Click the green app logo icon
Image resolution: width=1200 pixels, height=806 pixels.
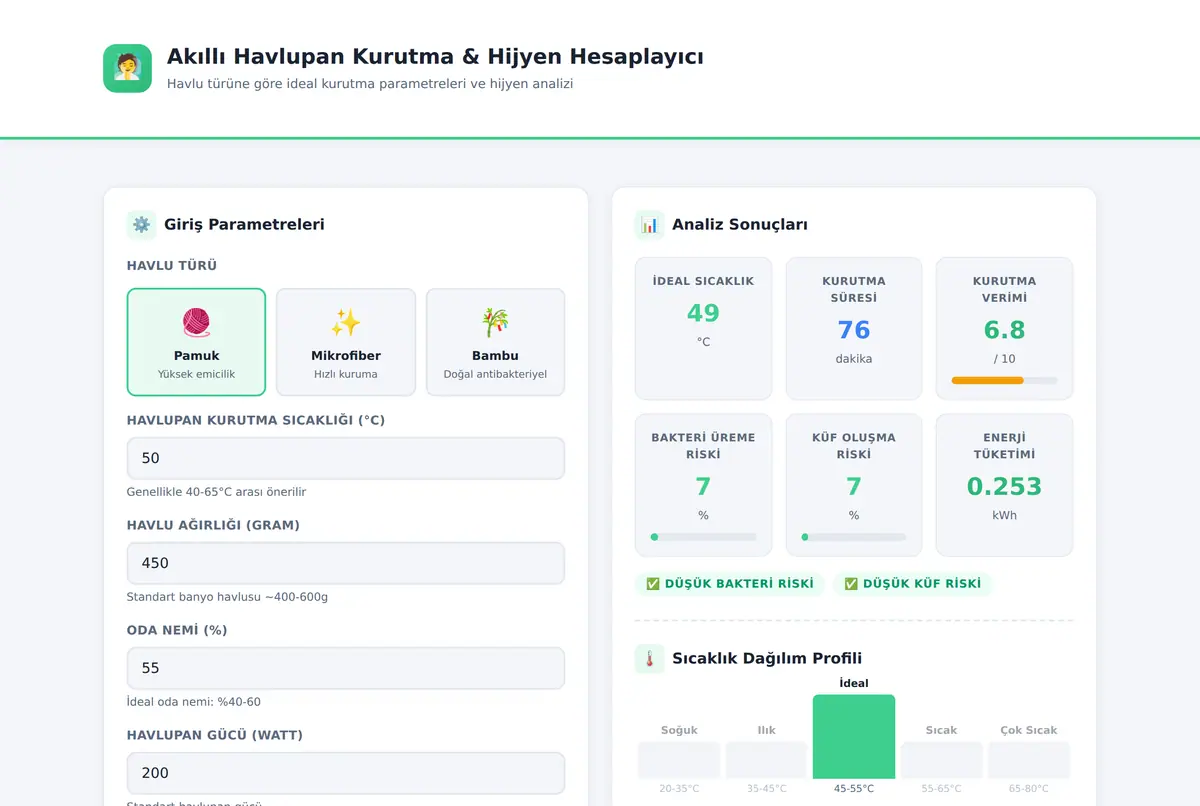point(127,68)
